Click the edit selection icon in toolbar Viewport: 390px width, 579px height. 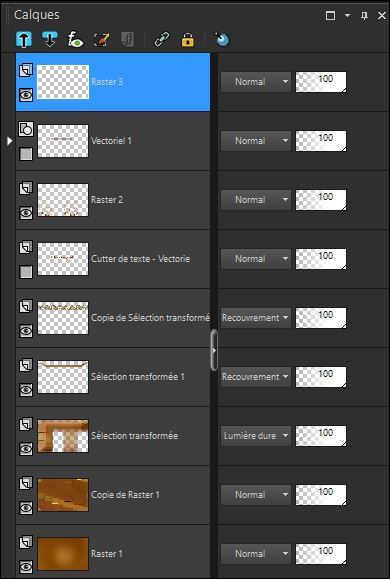(101, 40)
